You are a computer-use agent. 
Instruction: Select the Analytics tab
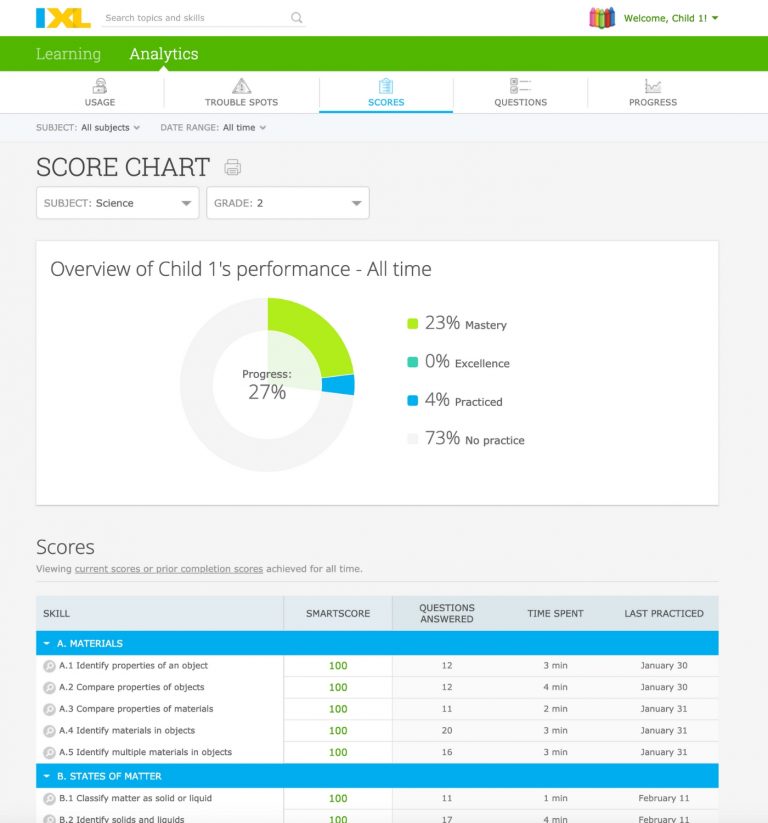163,53
